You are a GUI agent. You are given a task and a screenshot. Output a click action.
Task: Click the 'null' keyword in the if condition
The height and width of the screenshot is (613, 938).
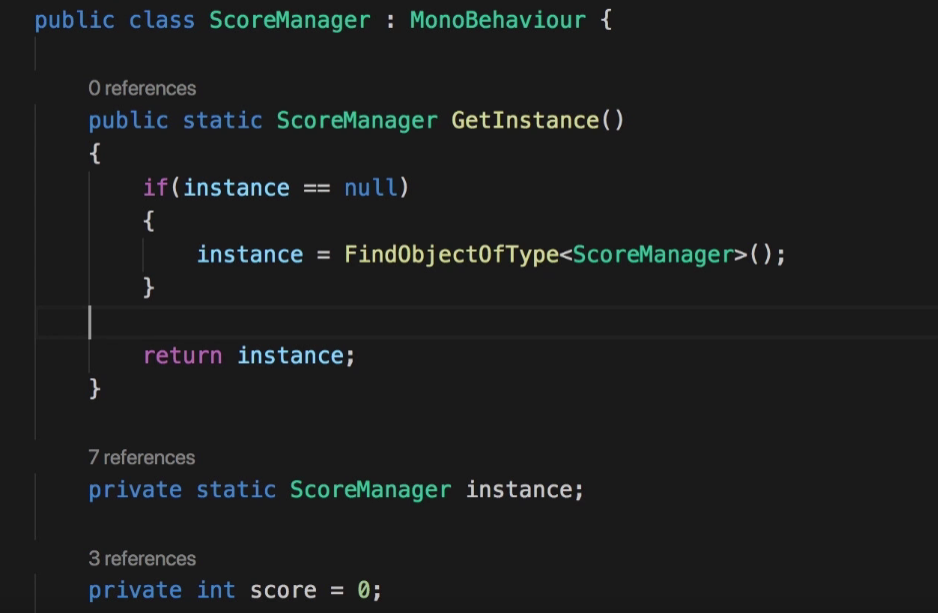pyautogui.click(x=370, y=187)
